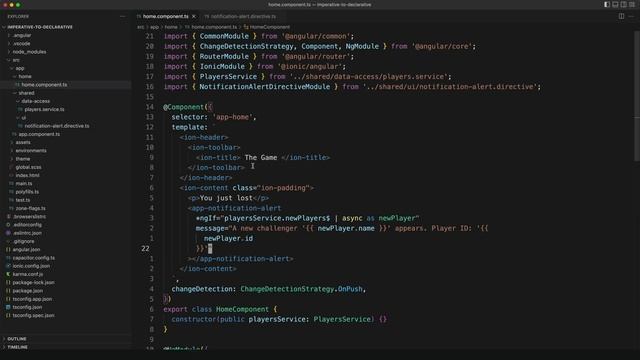The height and width of the screenshot is (360, 640).
Task: Open zone-flags.ts file
Action: 30,208
